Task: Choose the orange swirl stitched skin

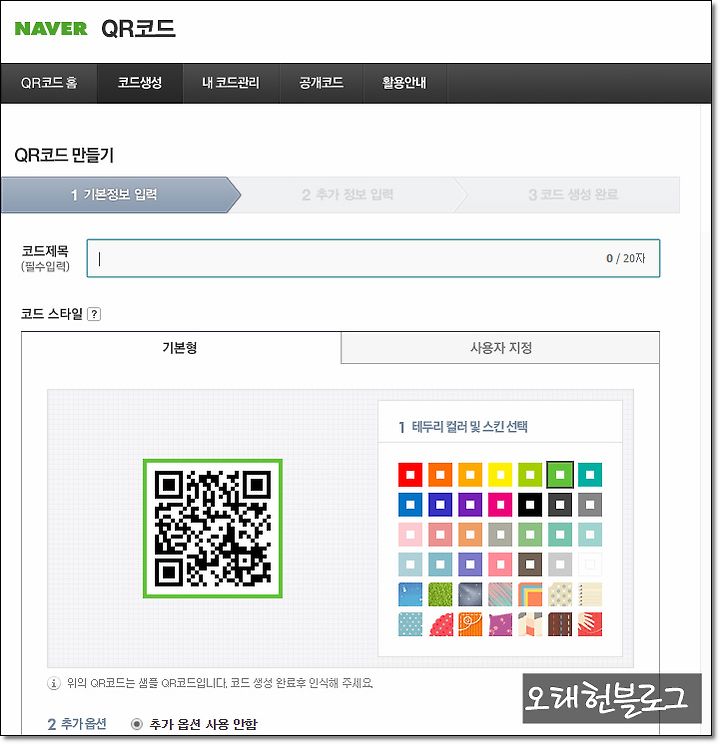Action: click(x=470, y=624)
